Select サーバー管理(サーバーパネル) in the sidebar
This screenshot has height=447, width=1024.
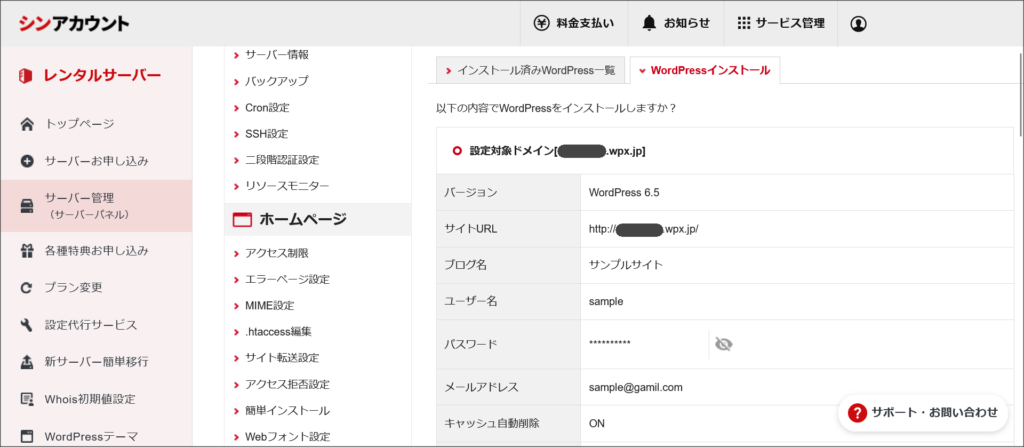tap(96, 206)
